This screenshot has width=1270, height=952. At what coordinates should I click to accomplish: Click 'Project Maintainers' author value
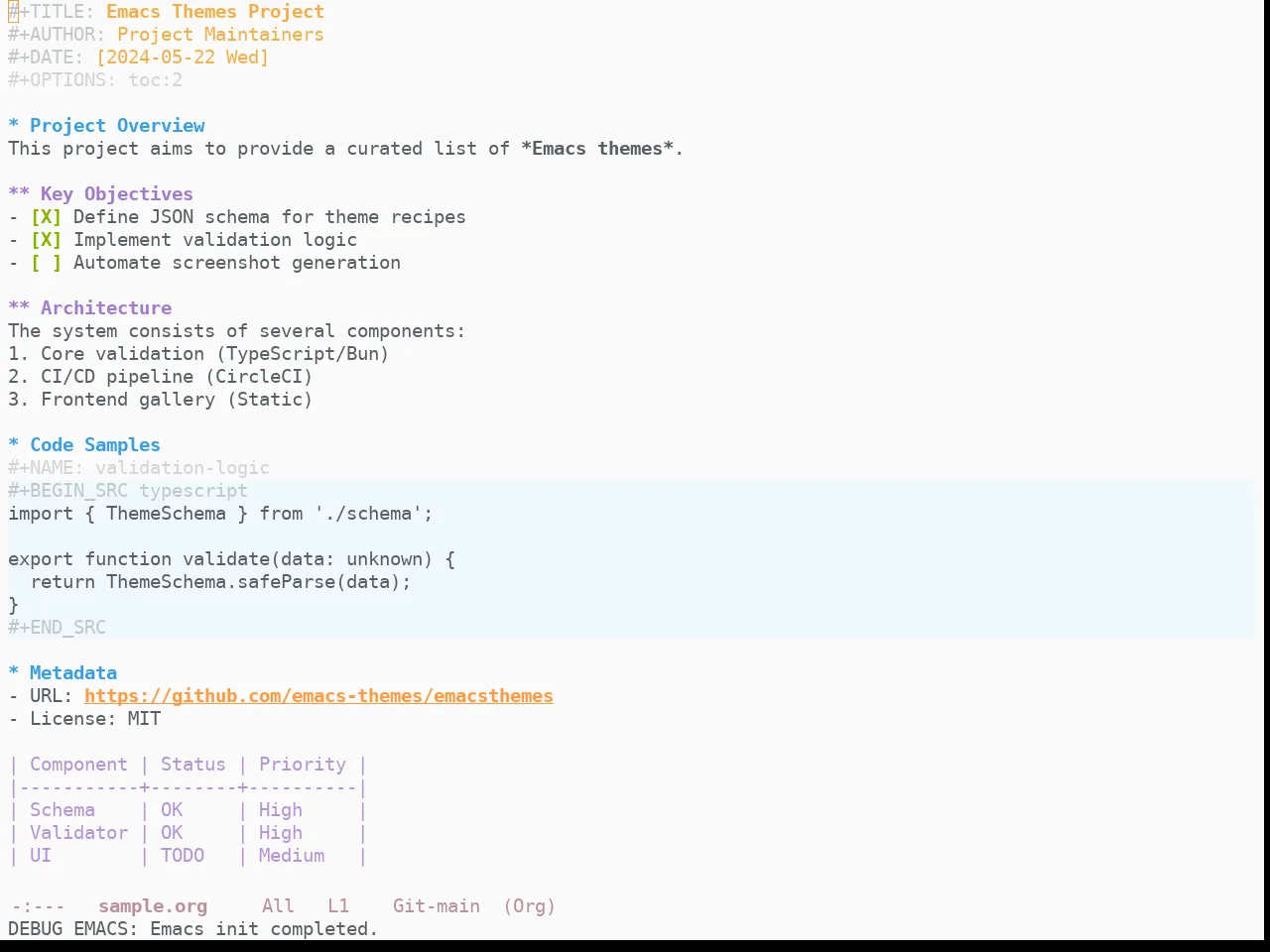[220, 35]
